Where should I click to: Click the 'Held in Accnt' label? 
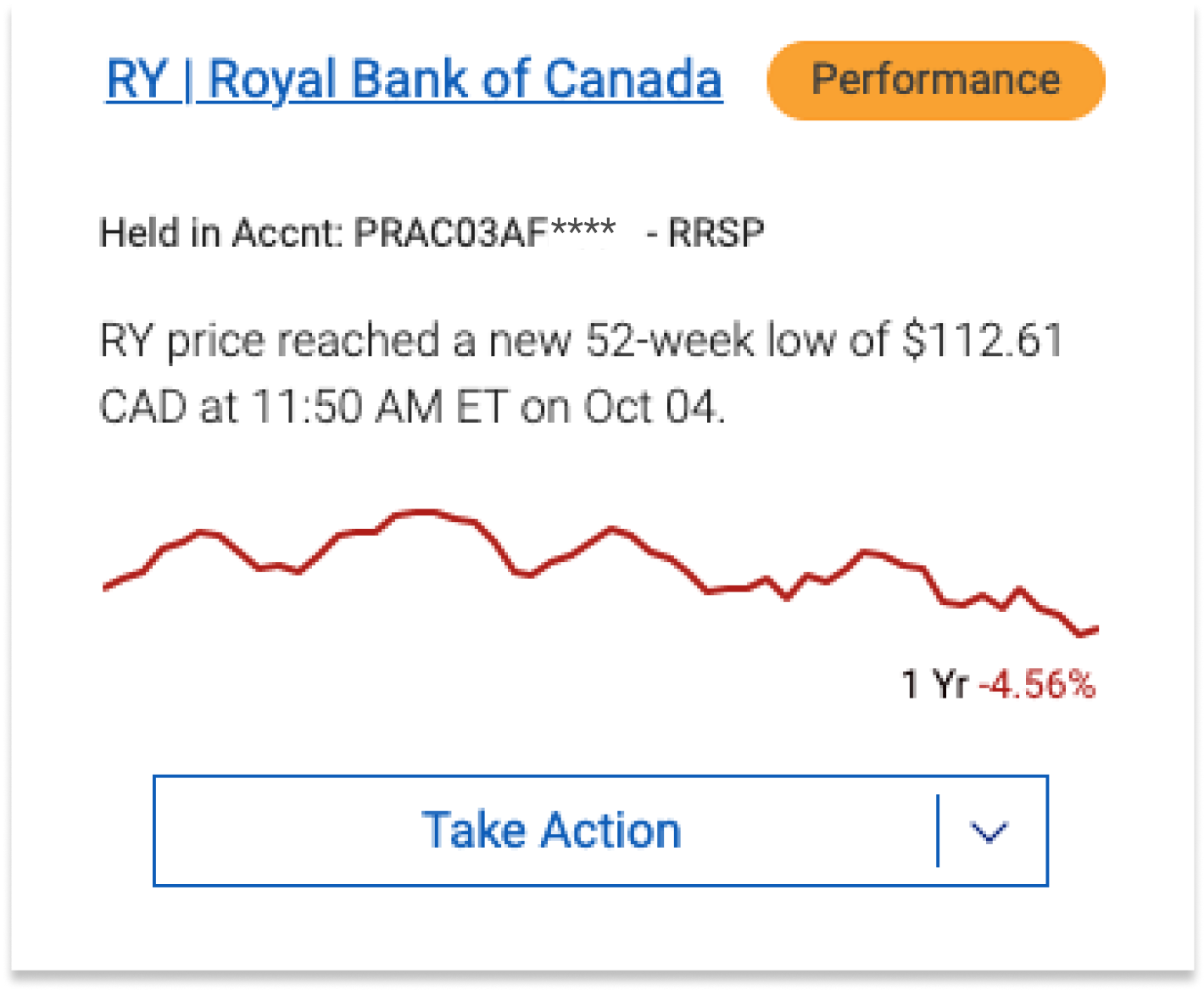pos(220,233)
